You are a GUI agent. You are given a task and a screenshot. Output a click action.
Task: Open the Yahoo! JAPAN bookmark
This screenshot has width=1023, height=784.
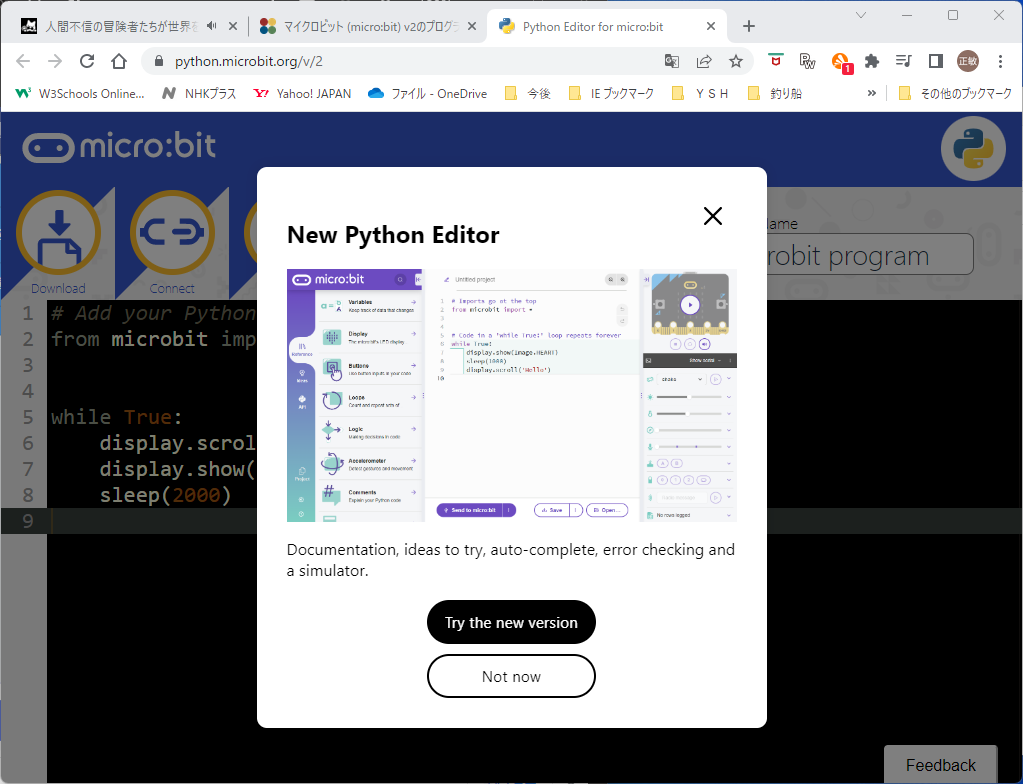302,94
